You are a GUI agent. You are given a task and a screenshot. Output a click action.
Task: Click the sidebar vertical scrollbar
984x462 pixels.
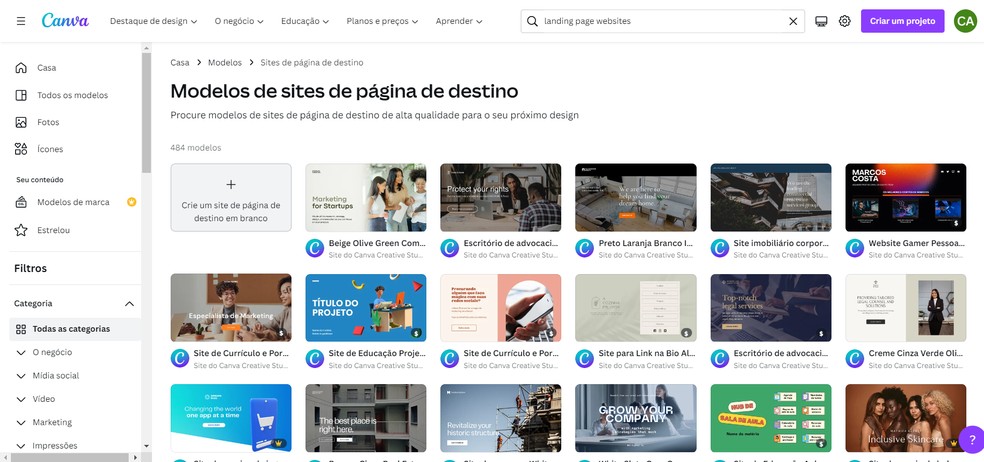click(x=146, y=113)
